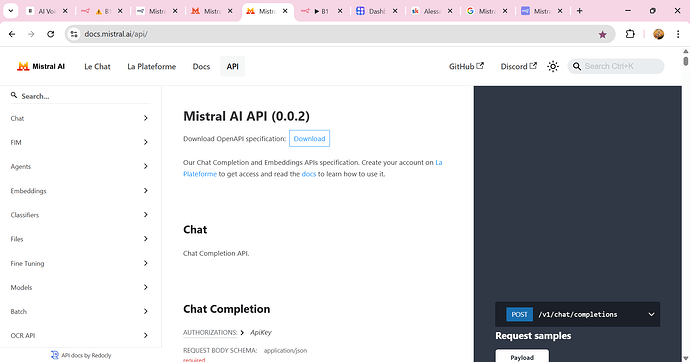
Task: Click the Chat Completion heading
Action: [227, 309]
